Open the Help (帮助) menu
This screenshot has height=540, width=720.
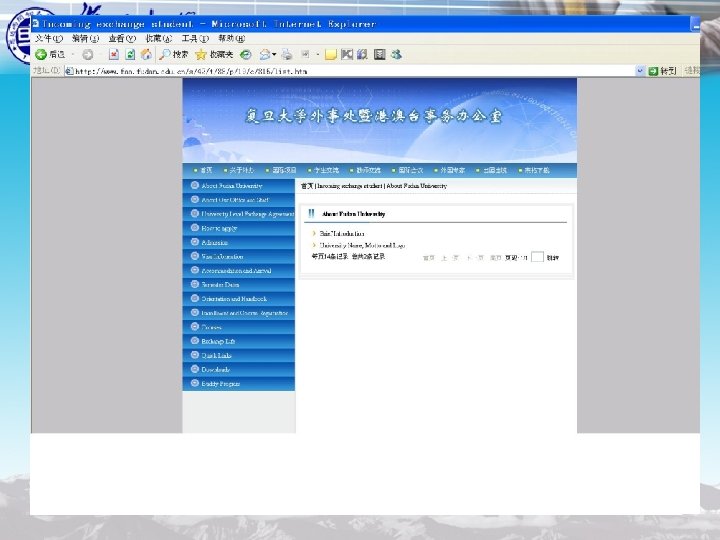click(231, 39)
